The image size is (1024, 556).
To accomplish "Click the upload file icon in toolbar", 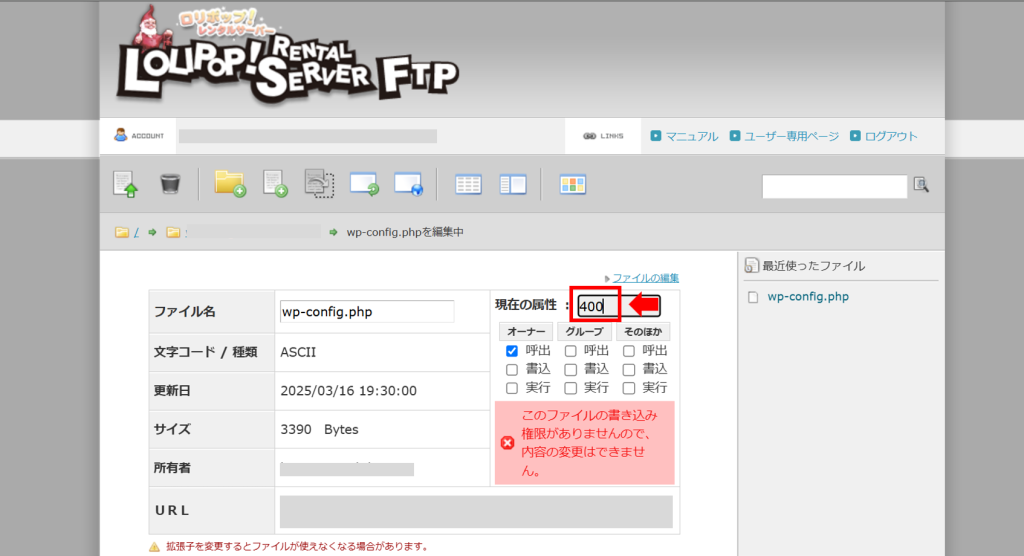I will [125, 184].
